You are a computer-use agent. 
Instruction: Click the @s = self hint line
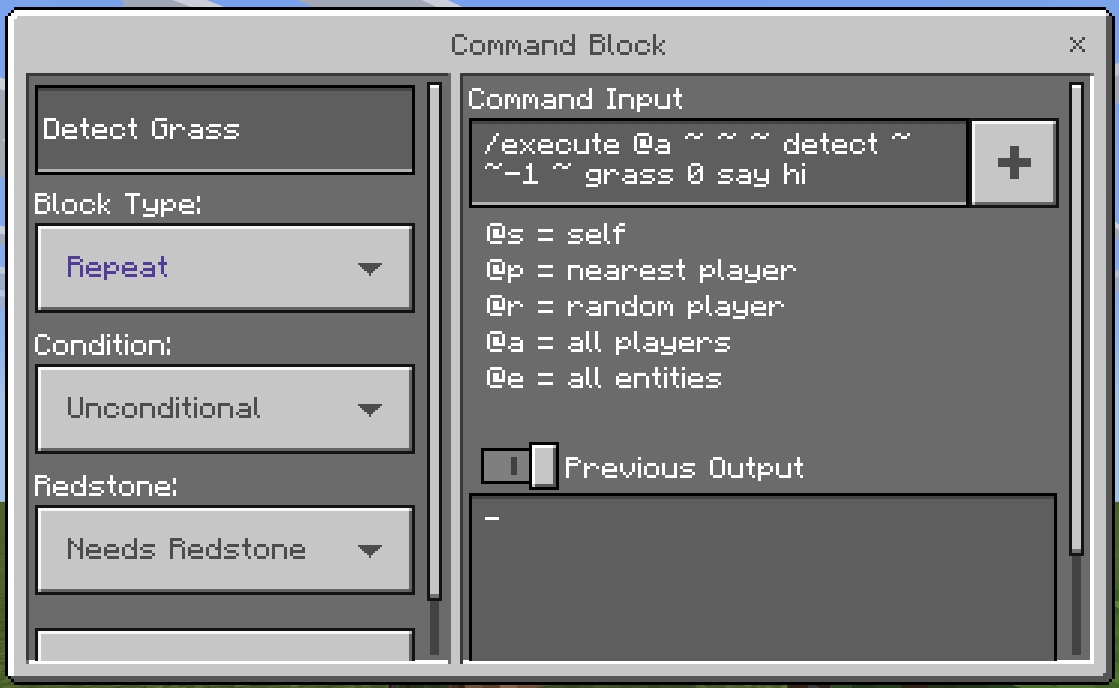coord(555,233)
